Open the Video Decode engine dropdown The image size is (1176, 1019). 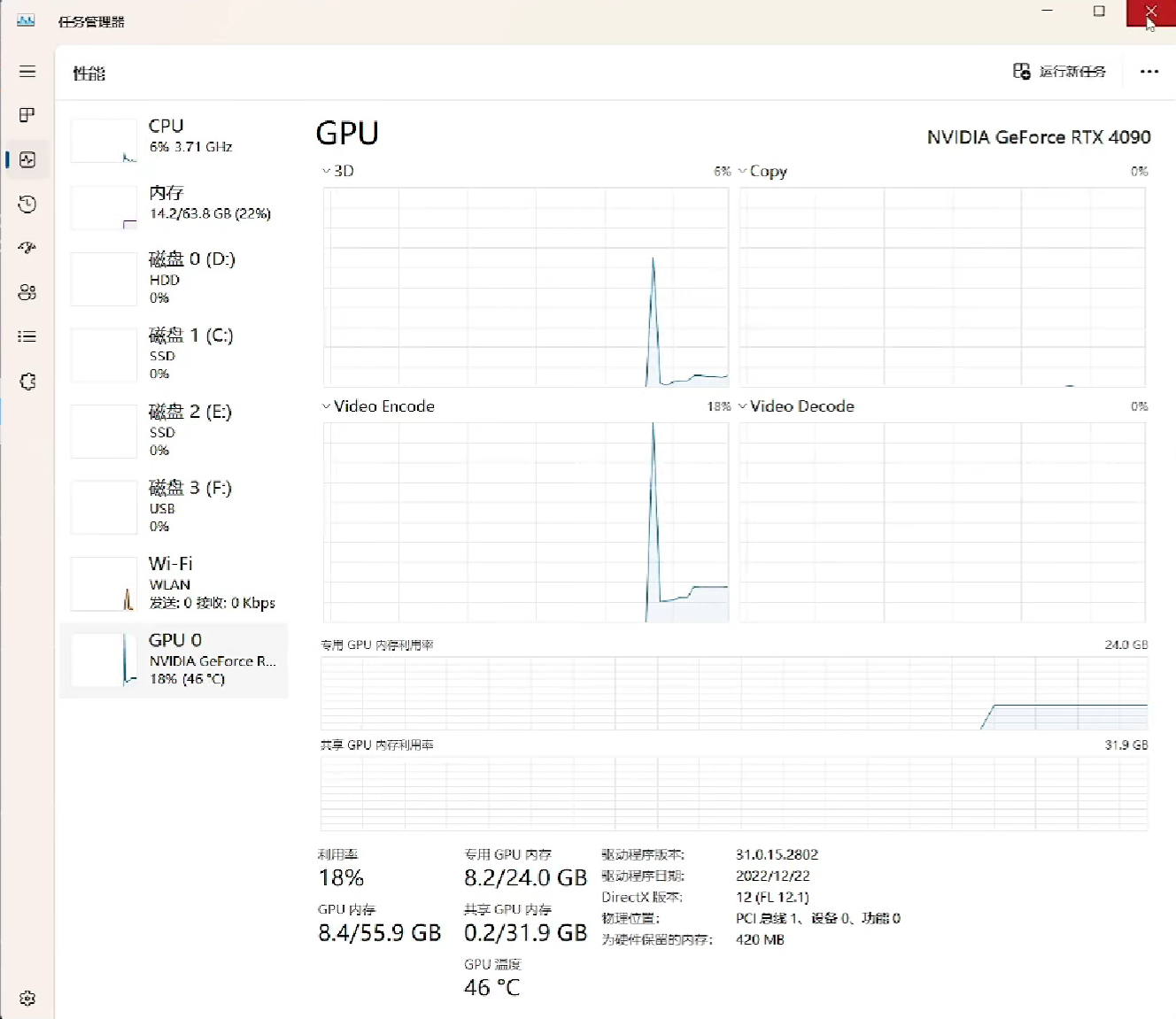coord(796,406)
